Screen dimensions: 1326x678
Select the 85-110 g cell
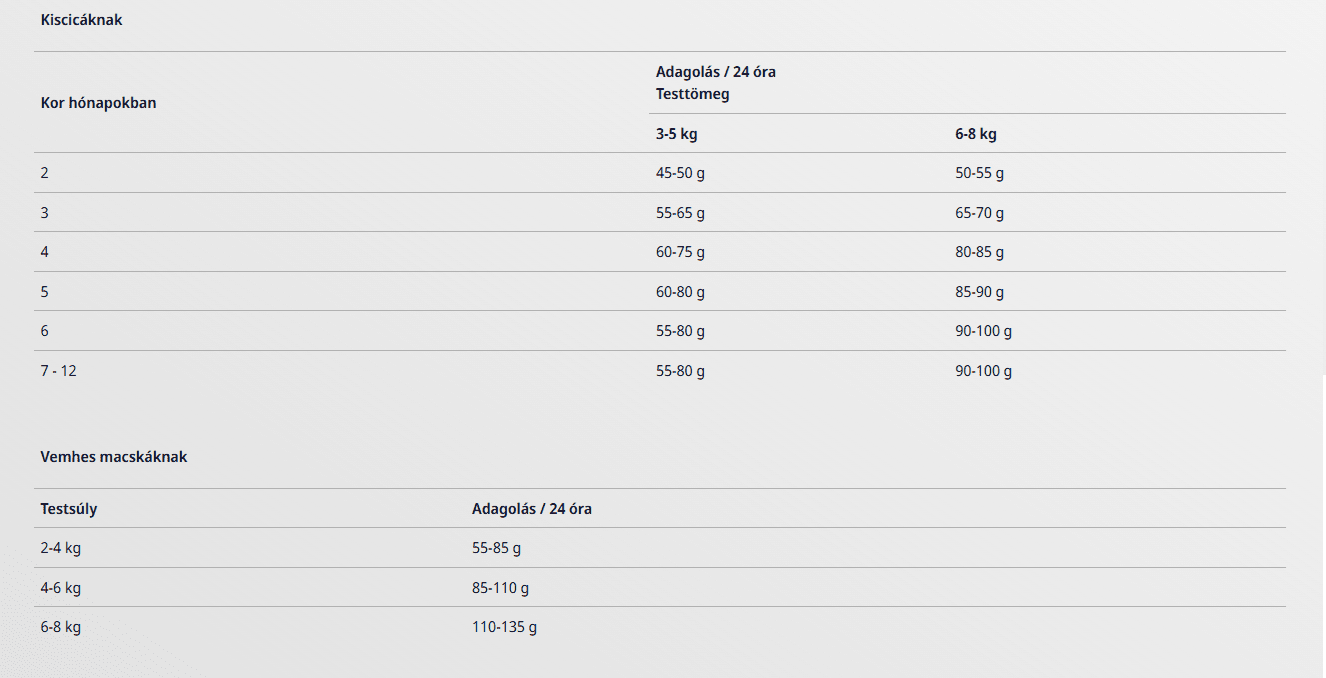tap(501, 588)
